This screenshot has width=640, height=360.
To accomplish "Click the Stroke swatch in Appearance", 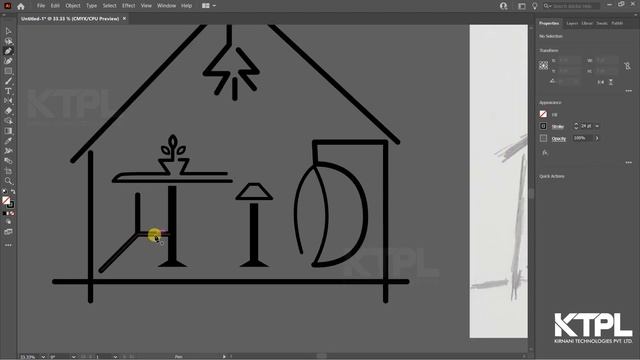I will (543, 126).
